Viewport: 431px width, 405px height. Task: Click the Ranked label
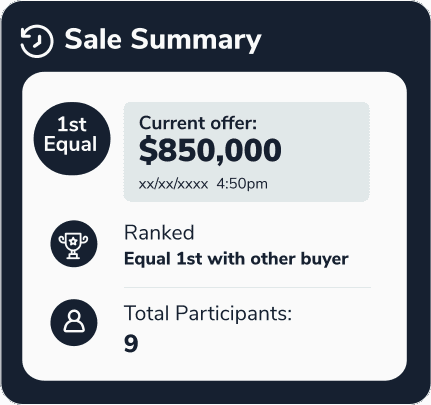tap(159, 232)
